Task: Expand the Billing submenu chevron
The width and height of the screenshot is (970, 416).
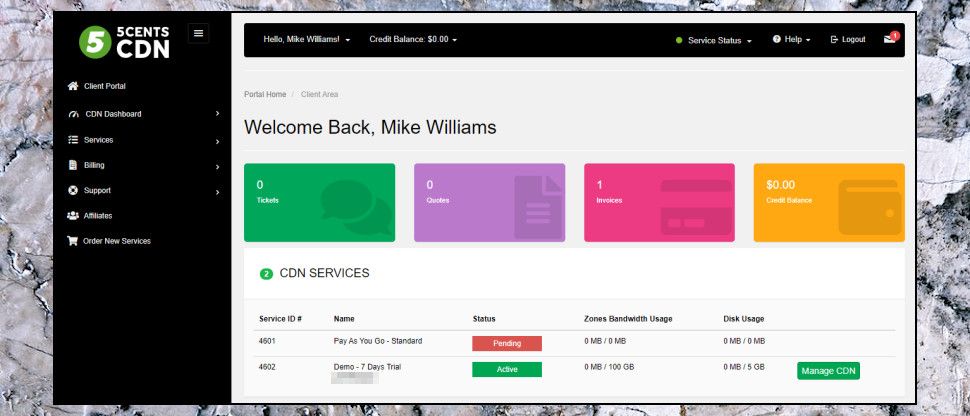Action: (x=218, y=167)
